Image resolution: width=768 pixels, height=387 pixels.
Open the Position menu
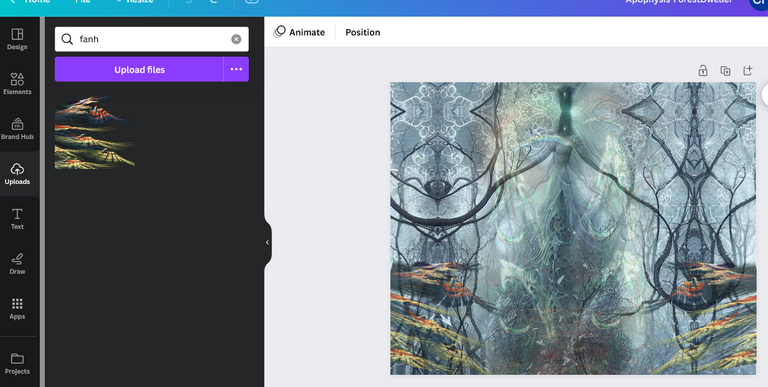[362, 32]
